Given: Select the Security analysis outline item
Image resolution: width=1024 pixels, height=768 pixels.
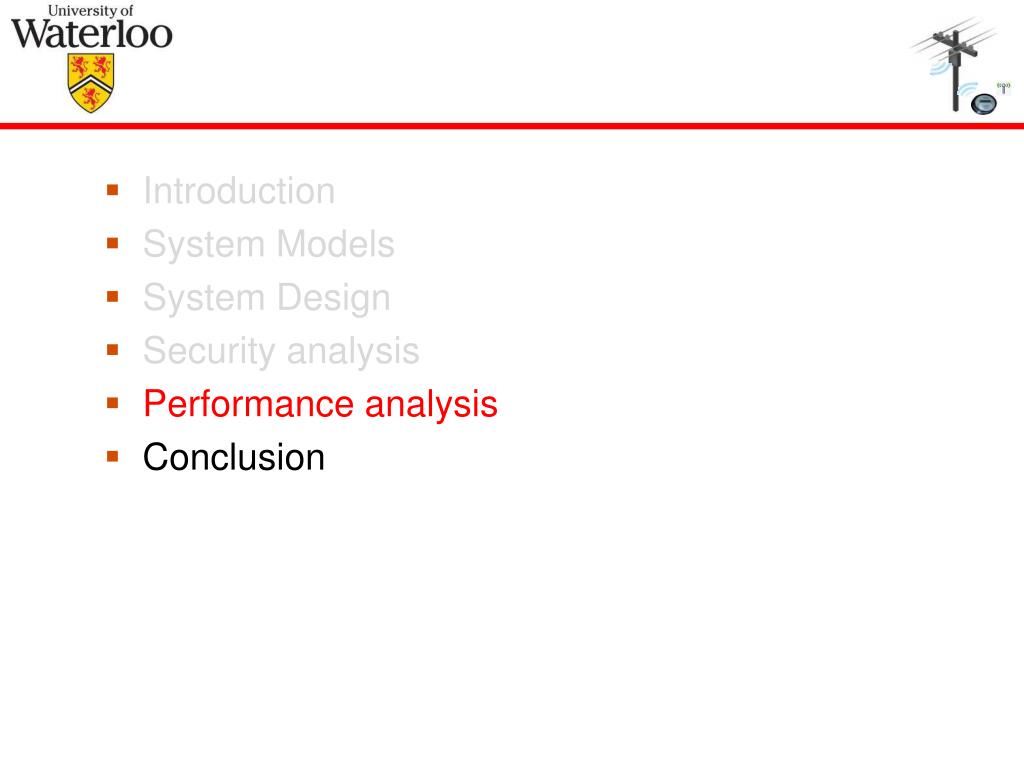Looking at the screenshot, I should (281, 351).
